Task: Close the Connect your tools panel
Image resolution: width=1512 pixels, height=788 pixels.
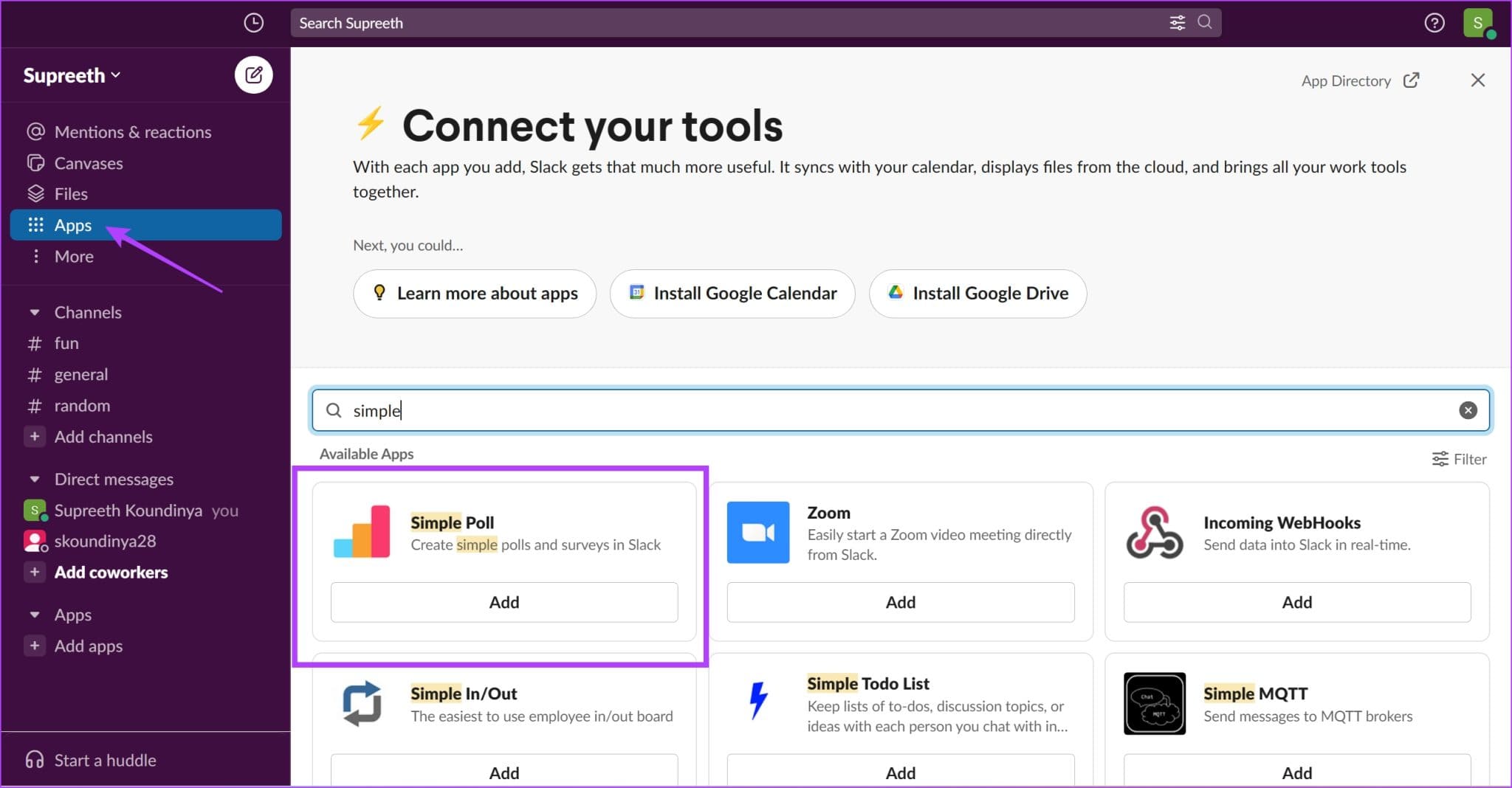Action: click(1477, 80)
